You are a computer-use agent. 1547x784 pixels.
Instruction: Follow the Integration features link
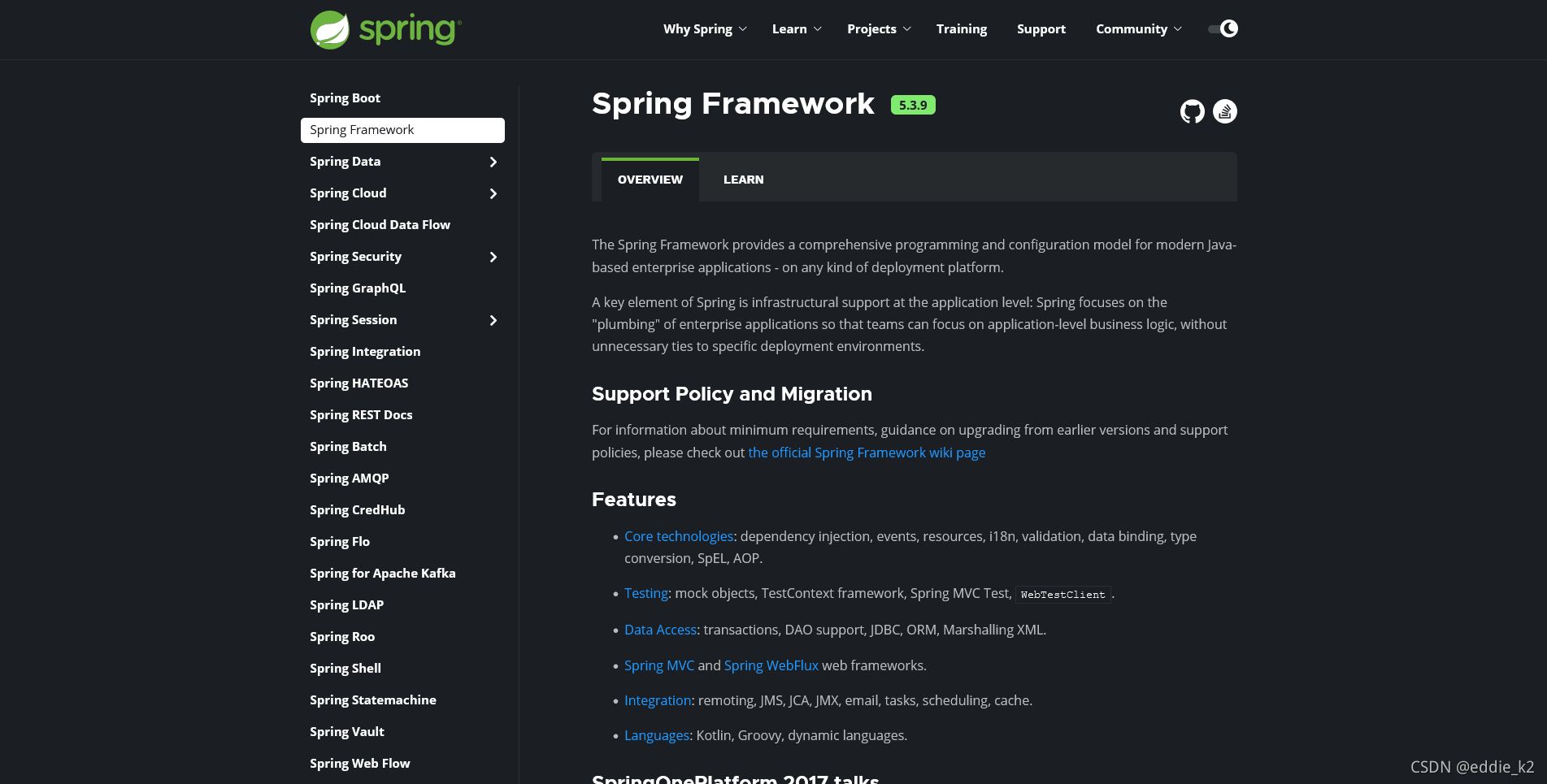click(658, 700)
